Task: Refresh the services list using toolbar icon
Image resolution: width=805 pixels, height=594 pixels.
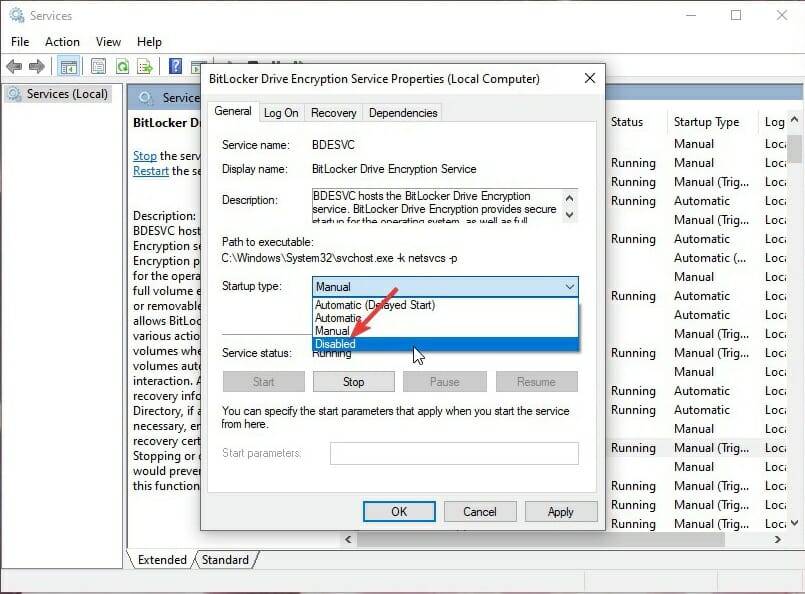Action: (x=121, y=65)
